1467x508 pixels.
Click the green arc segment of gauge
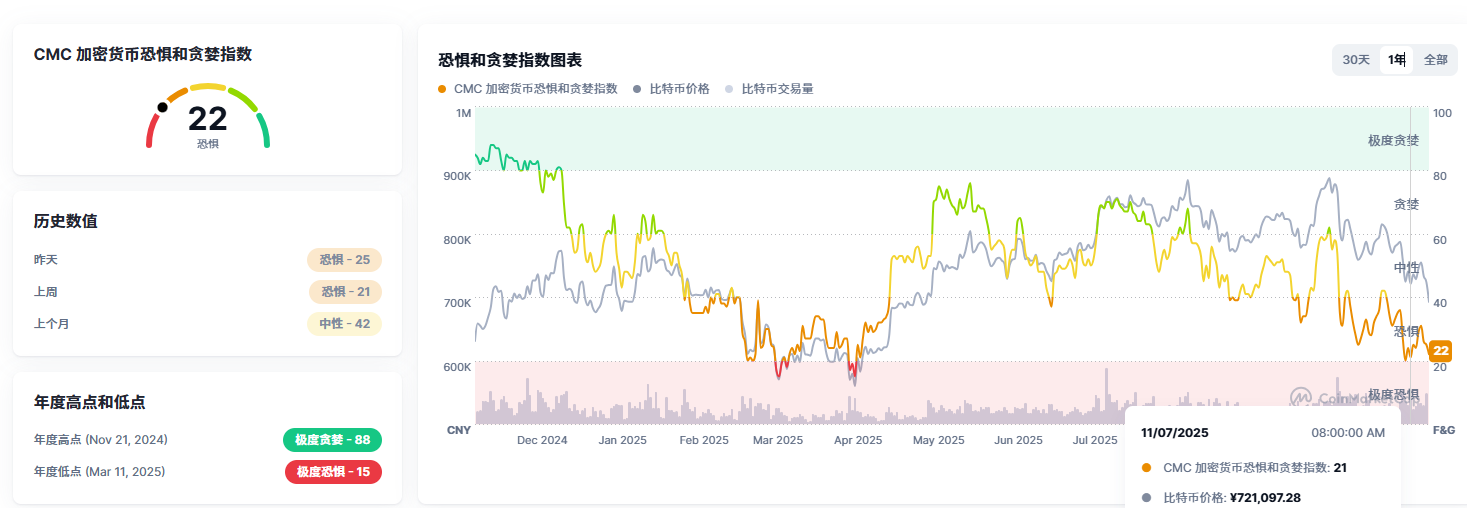263,130
